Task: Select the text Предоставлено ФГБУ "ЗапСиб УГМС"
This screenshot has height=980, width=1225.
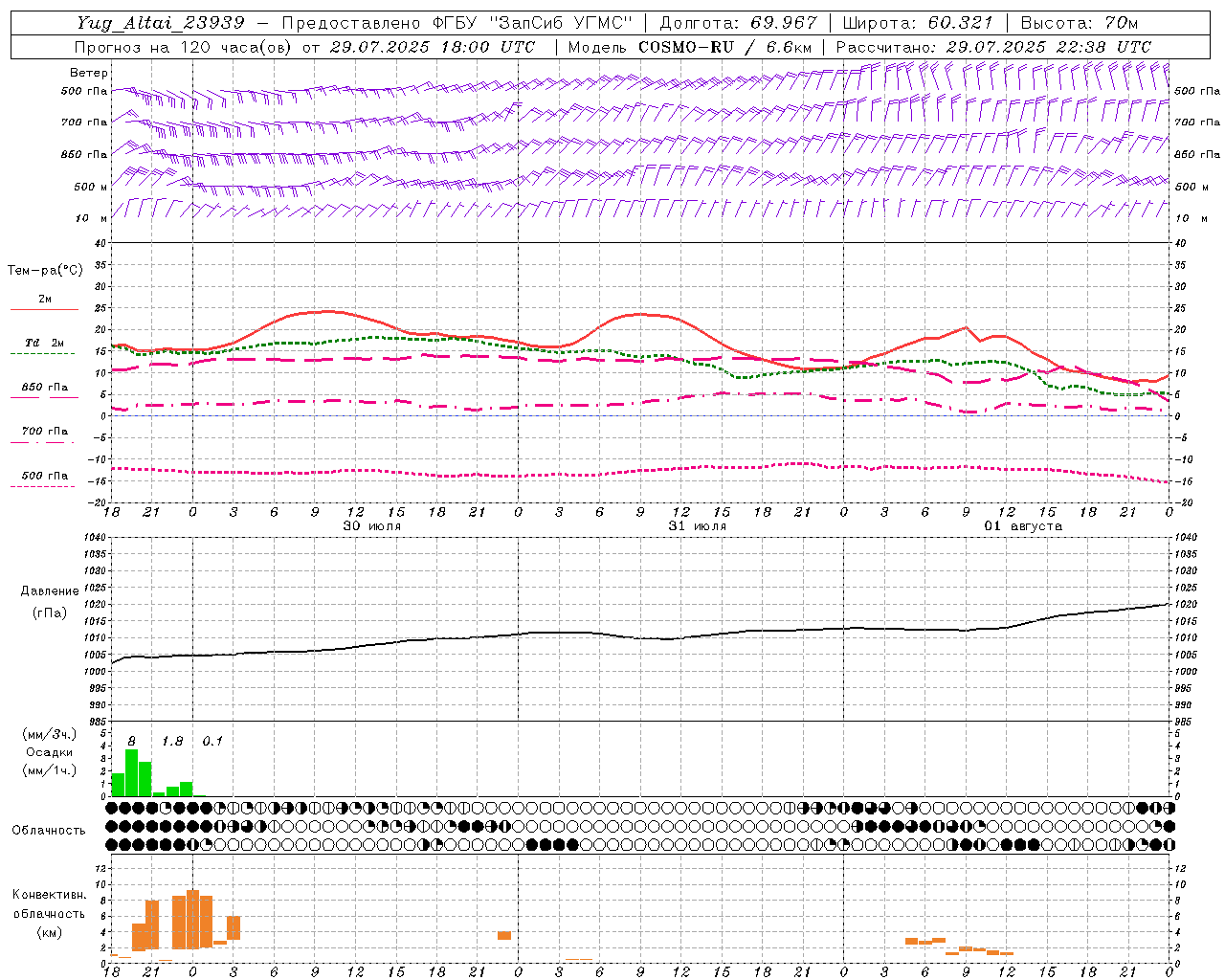Action: coord(457,23)
